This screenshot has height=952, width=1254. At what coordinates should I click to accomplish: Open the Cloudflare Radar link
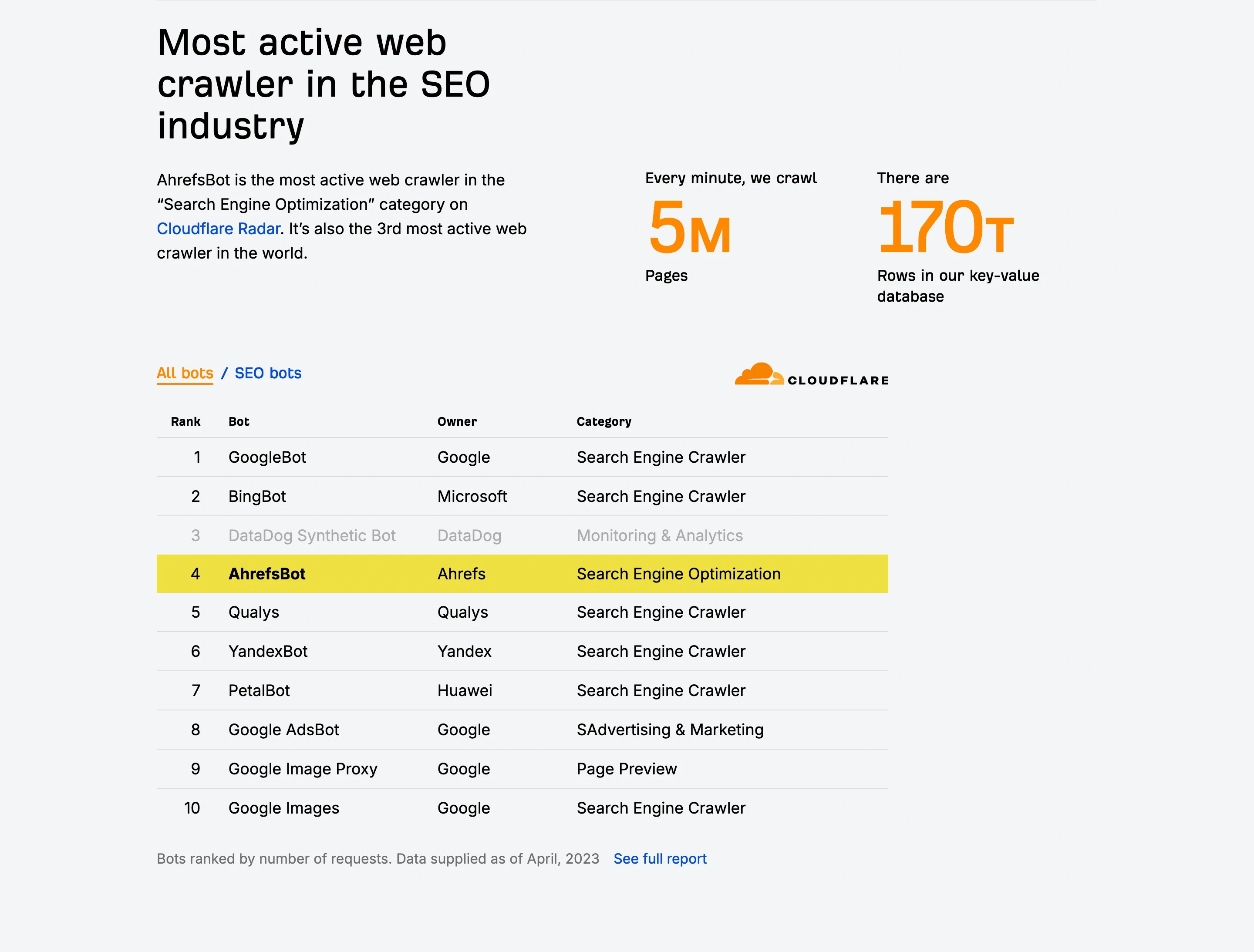[x=218, y=229]
